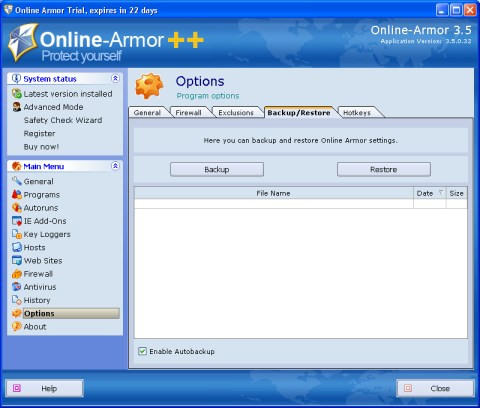Click the Hosts icon in sidebar
The image size is (480, 408).
coord(17,247)
